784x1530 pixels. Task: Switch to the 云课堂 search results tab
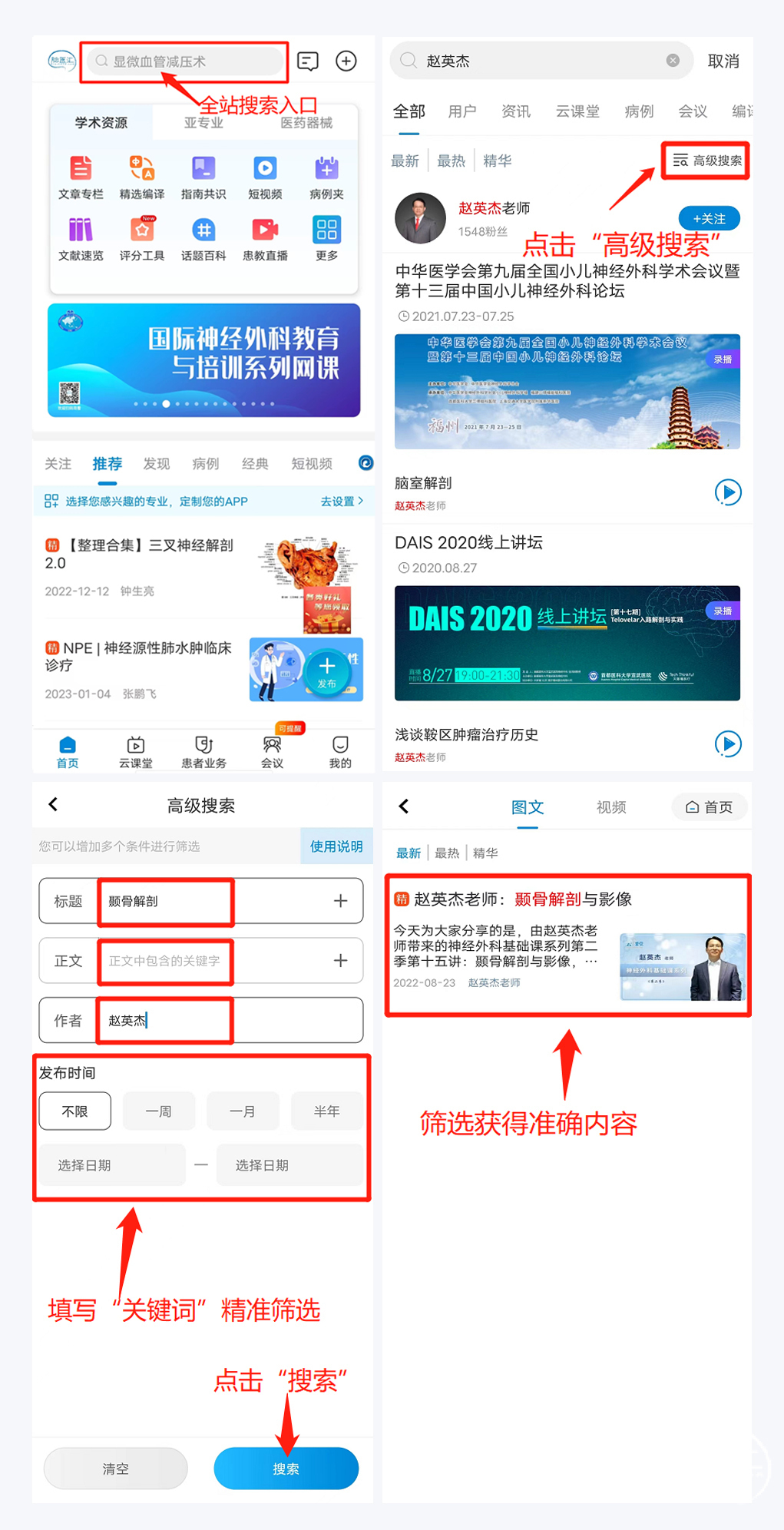[x=577, y=112]
